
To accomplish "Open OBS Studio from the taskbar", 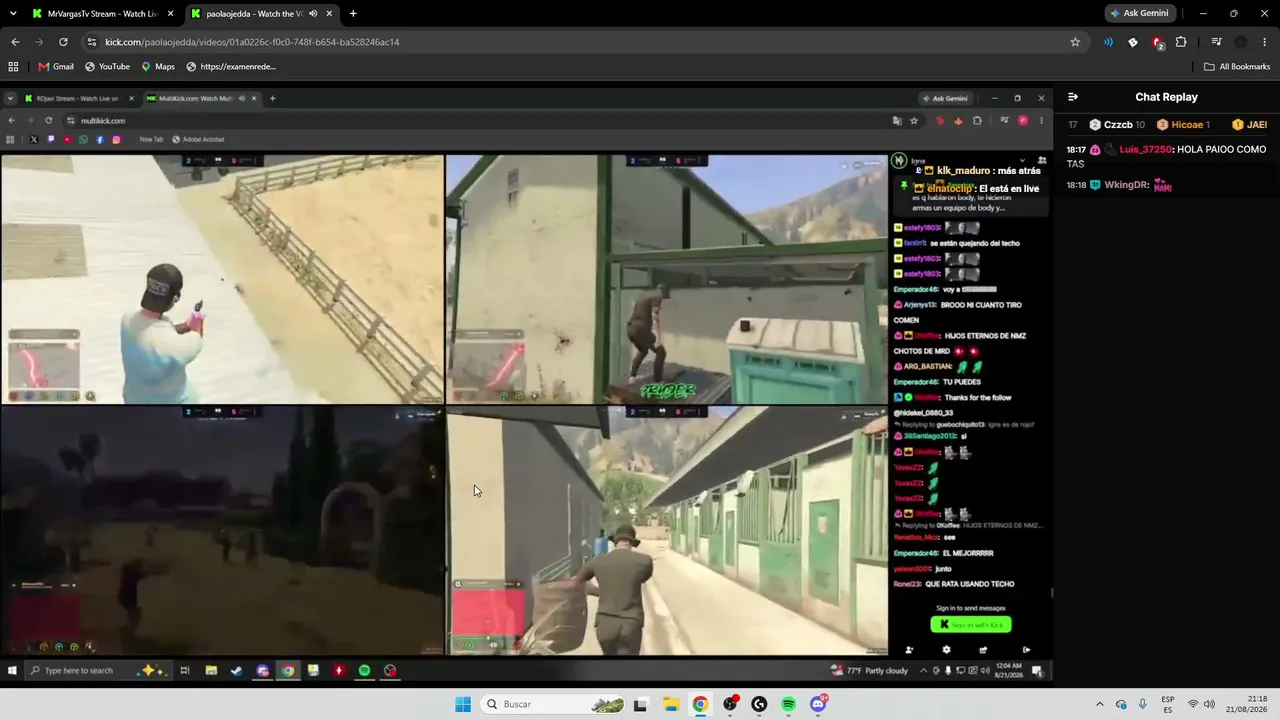I will coord(730,704).
